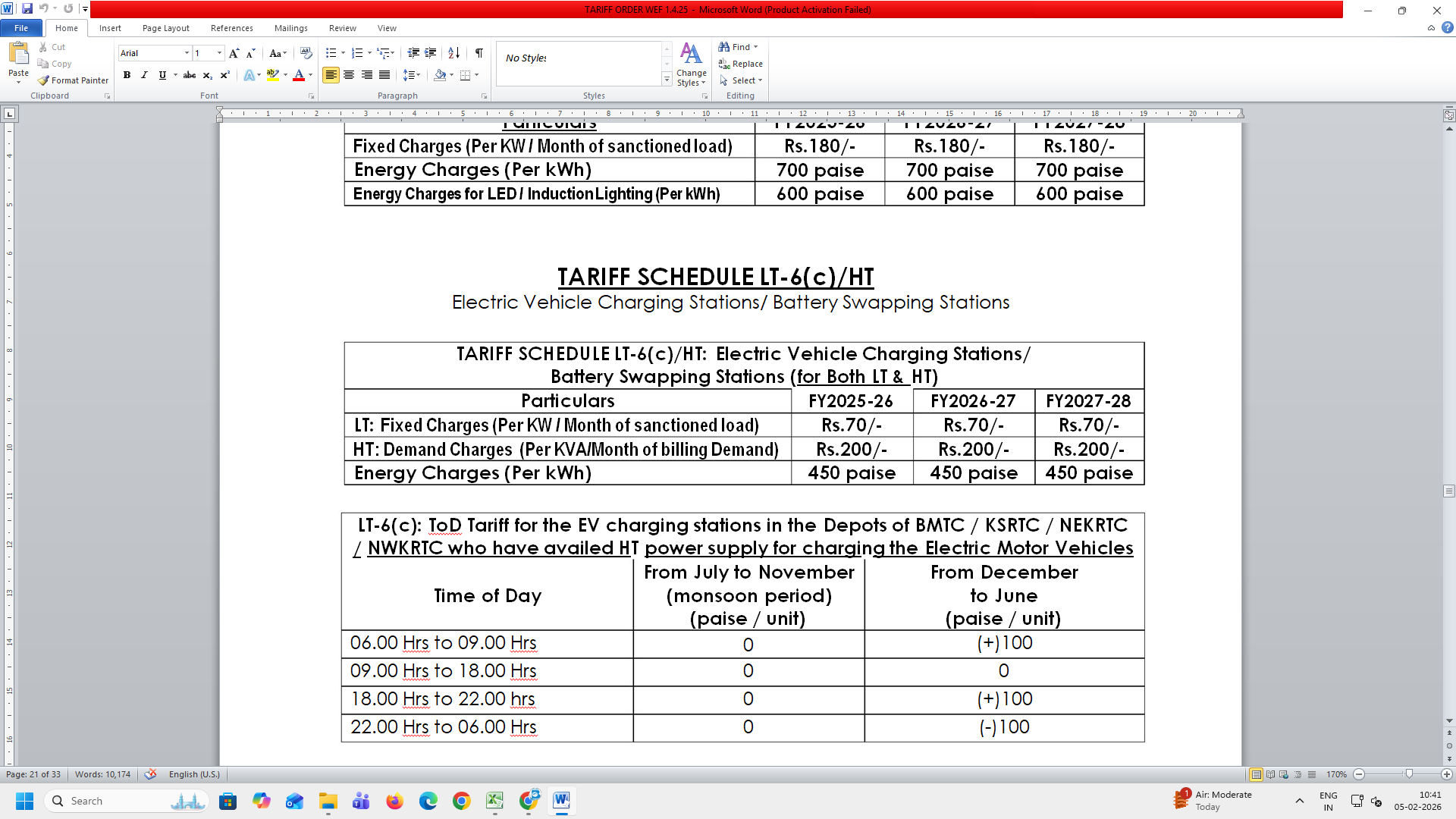Screen dimensions: 1456x819
Task: Click the yellow text highlight color
Action: pyautogui.click(x=272, y=75)
